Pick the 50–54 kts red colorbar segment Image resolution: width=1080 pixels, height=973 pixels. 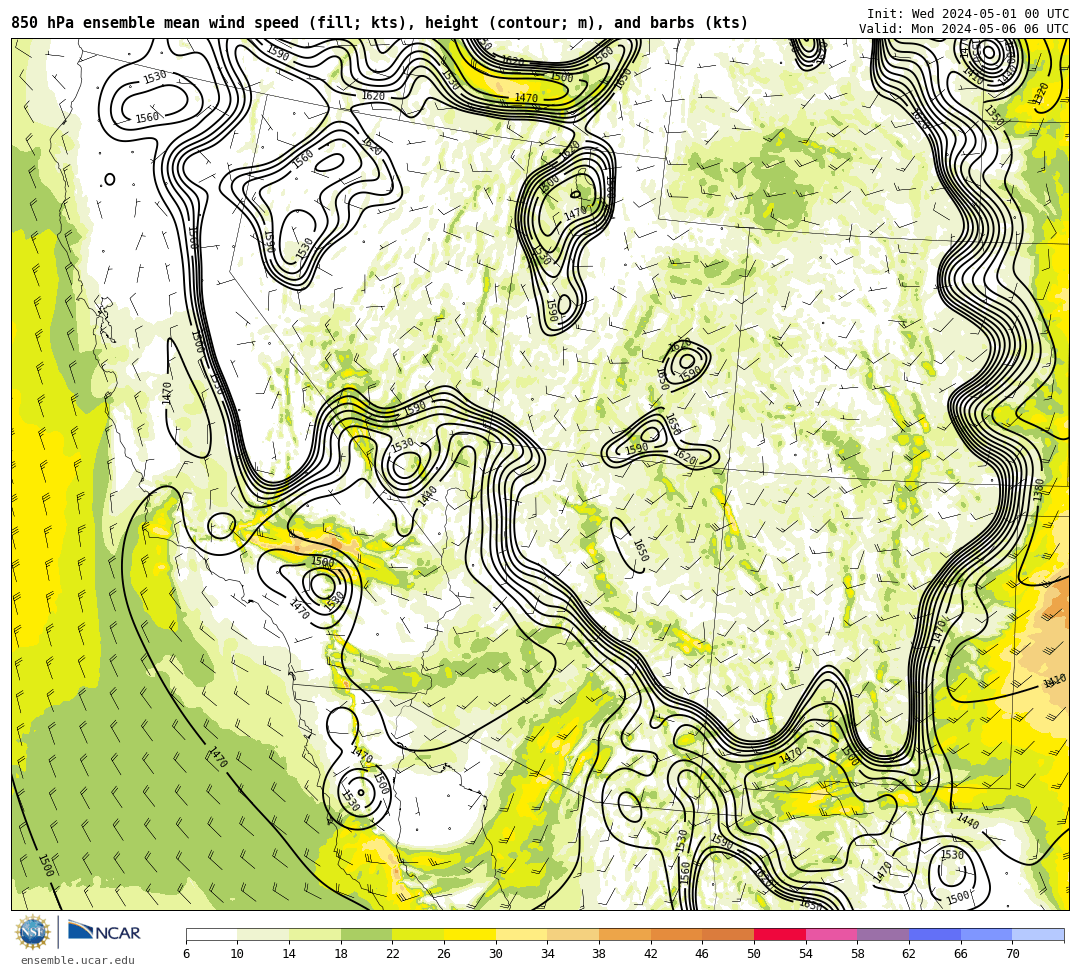coord(780,934)
